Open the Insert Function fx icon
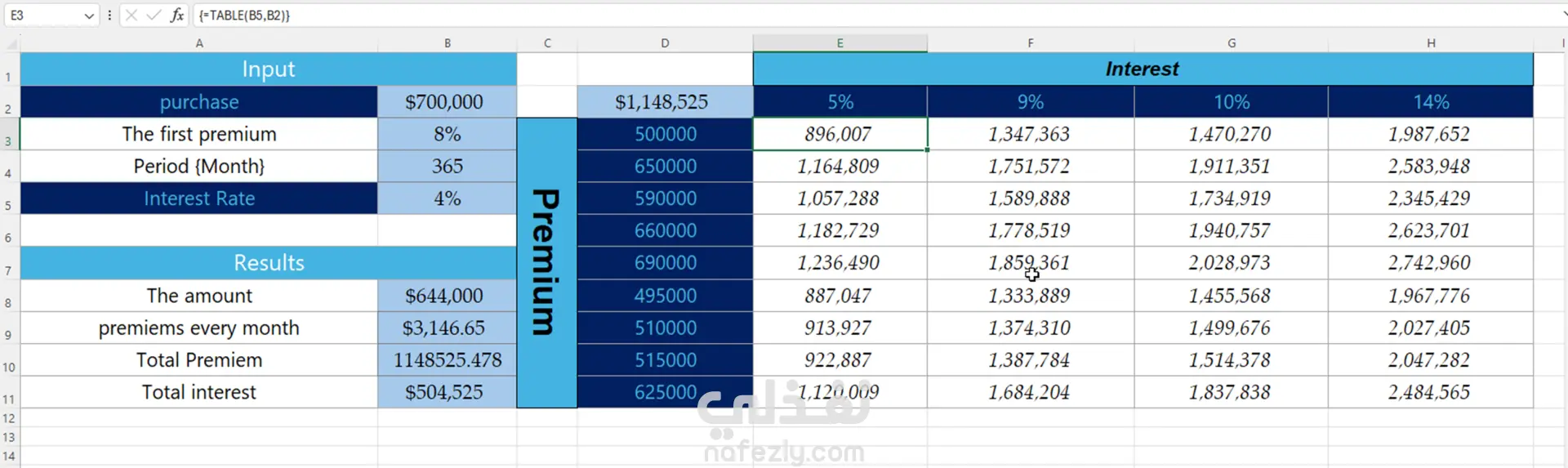Viewport: 1568px width, 468px height. [x=177, y=16]
